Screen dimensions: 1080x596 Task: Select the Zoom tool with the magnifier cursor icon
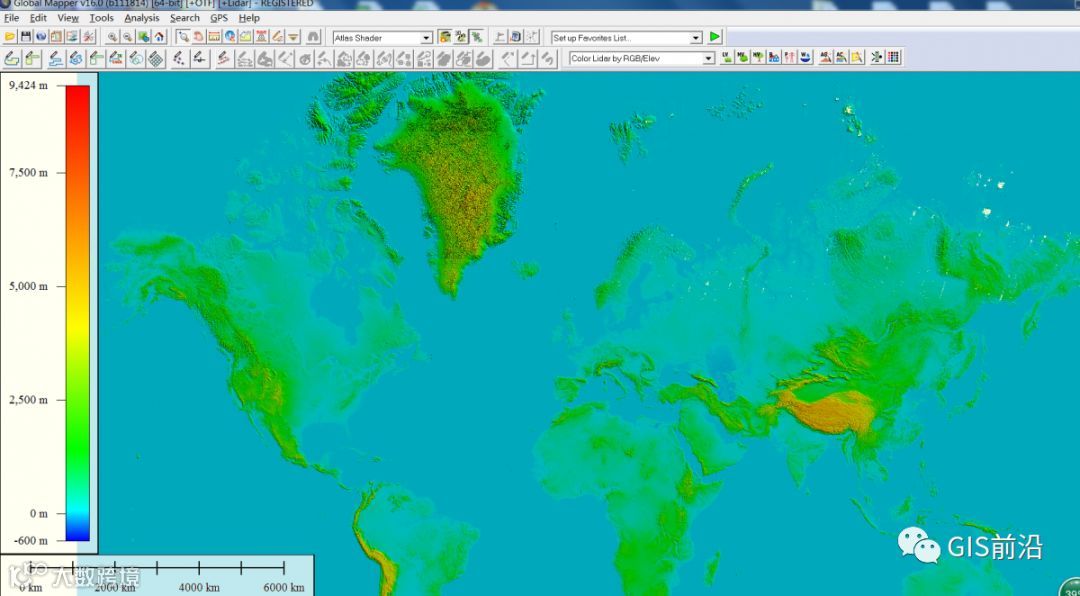(183, 37)
